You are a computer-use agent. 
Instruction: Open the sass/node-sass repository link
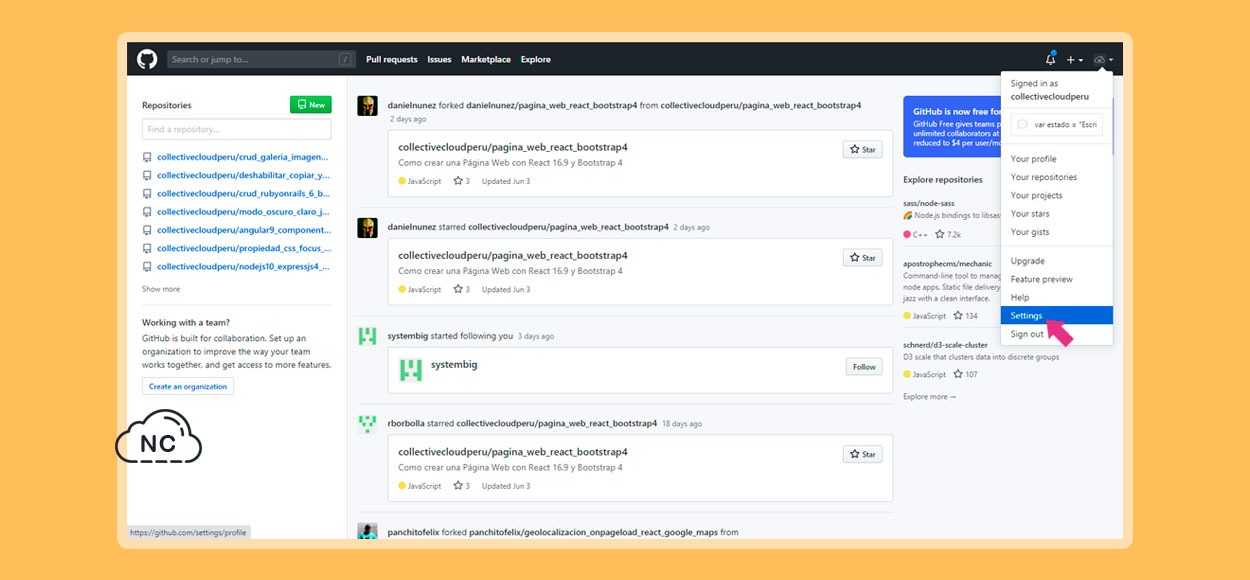(x=929, y=203)
